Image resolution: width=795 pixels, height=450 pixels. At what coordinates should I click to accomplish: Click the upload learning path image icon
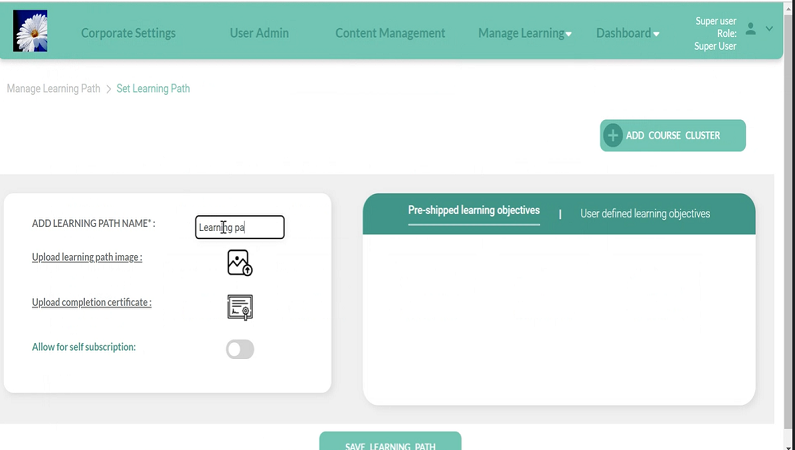tap(240, 263)
